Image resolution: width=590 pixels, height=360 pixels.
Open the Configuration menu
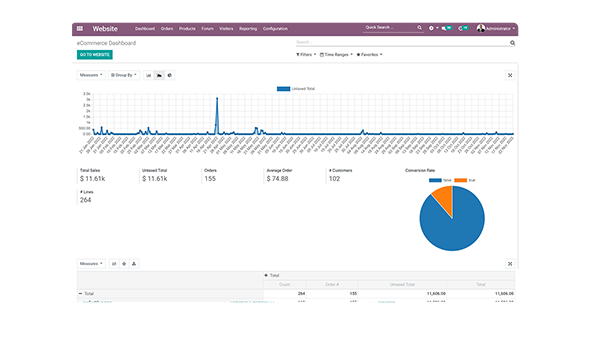pyautogui.click(x=275, y=29)
